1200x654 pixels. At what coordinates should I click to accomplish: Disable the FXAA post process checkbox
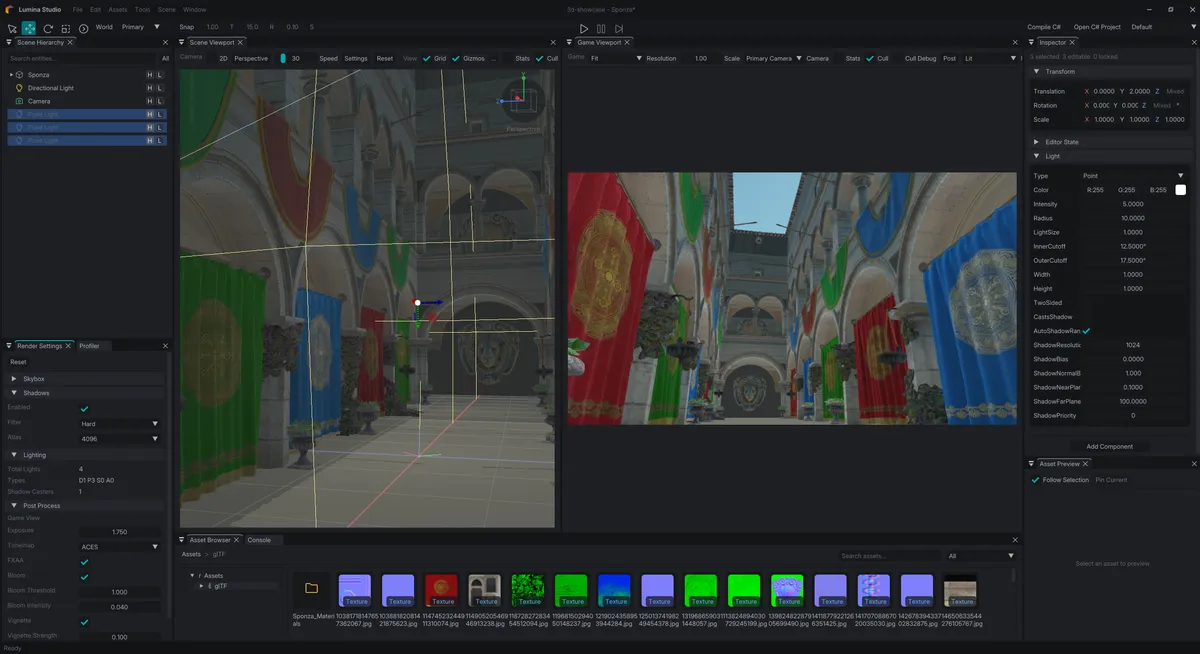coord(84,562)
